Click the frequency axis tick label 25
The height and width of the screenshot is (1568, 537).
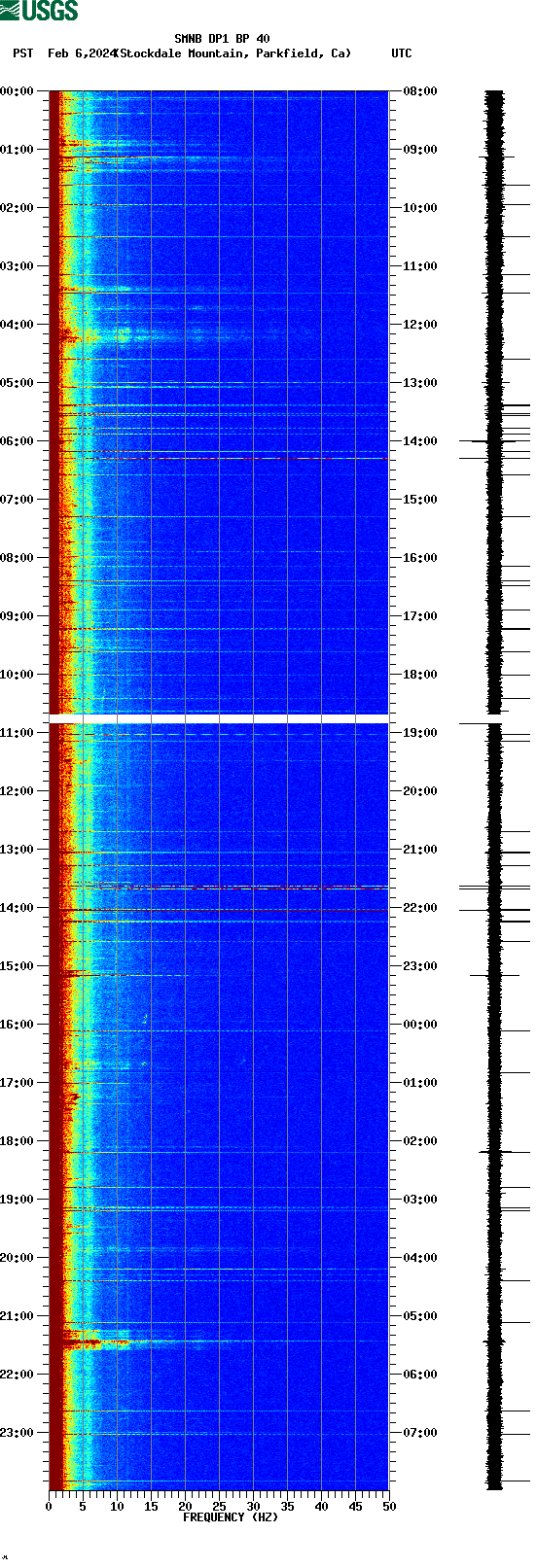[x=219, y=1507]
